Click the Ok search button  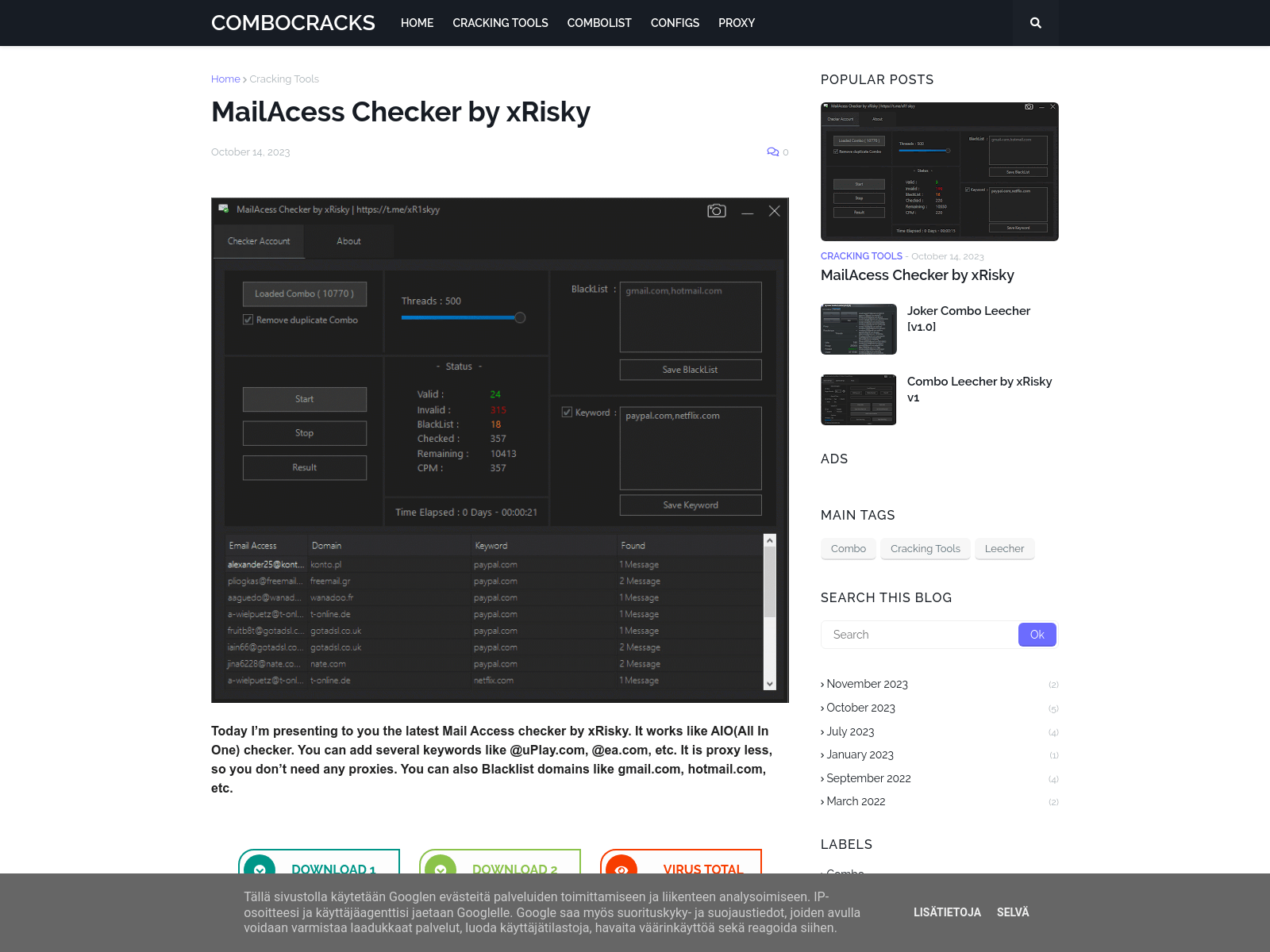[1037, 635]
